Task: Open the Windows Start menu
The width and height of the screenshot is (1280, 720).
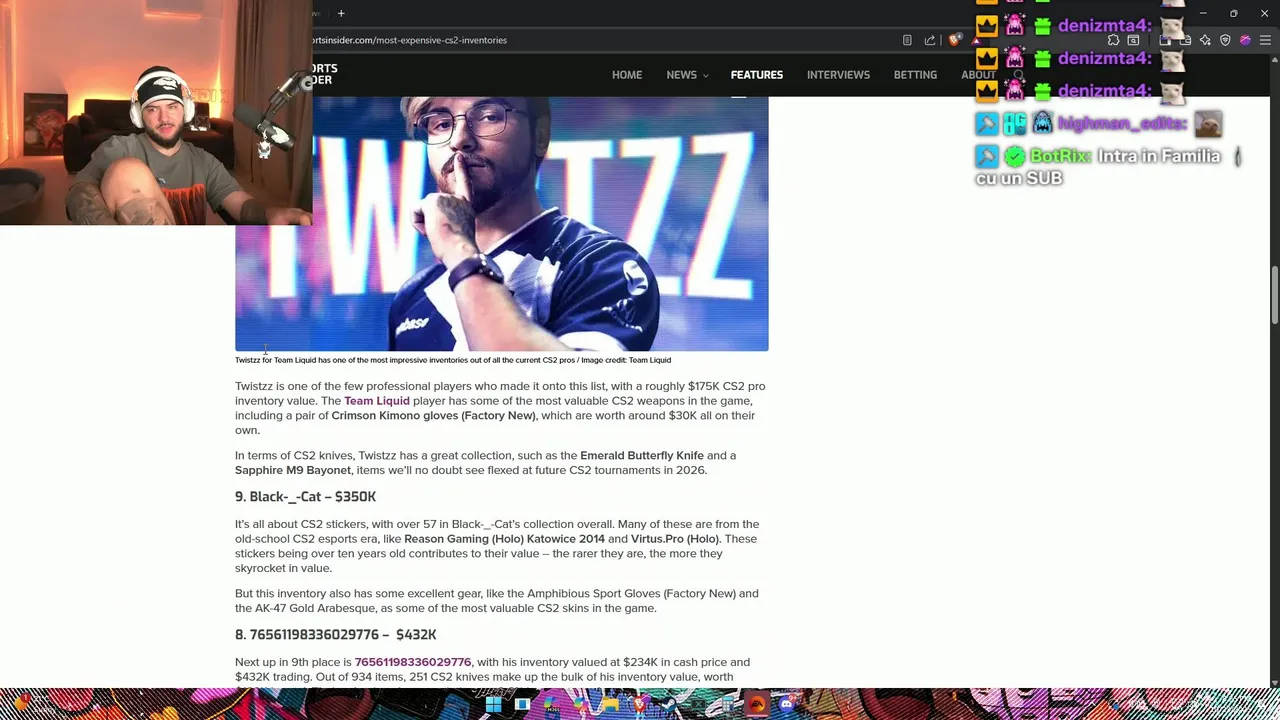Action: (494, 705)
